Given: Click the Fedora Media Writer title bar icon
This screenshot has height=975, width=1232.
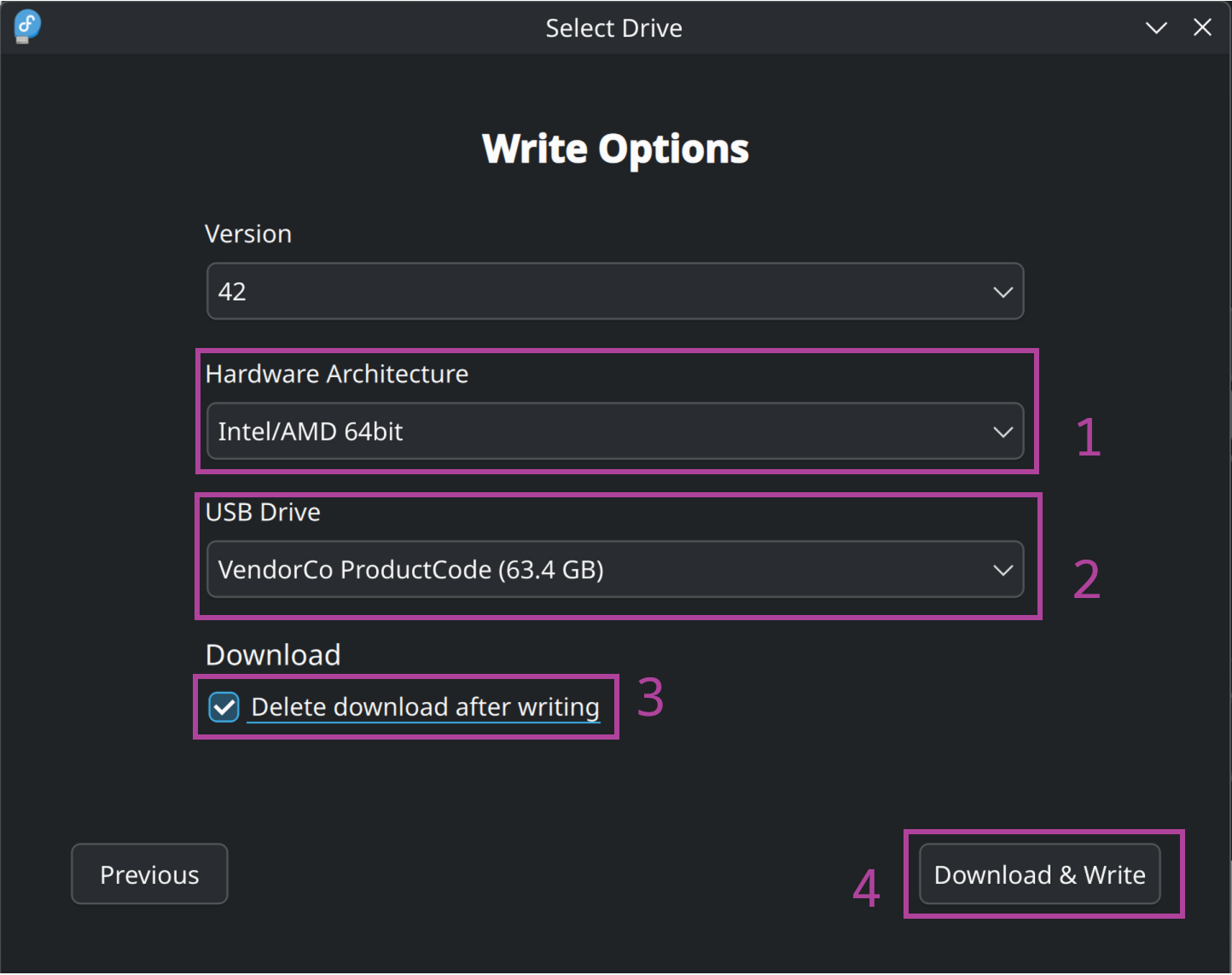Looking at the screenshot, I should point(27,26).
